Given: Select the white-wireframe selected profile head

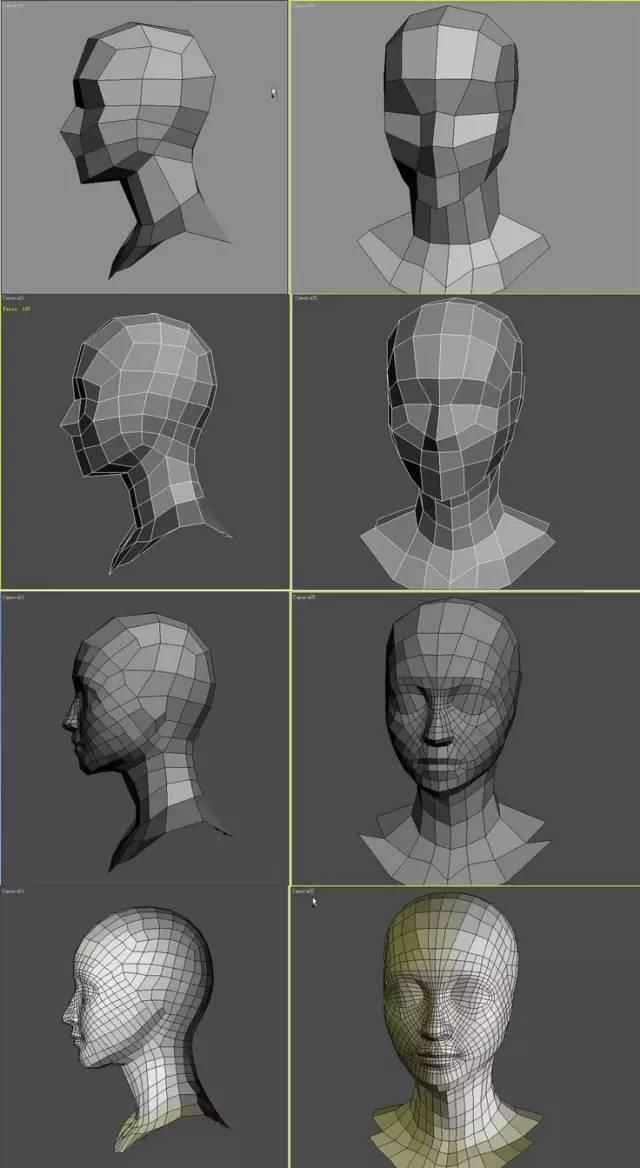Looking at the screenshot, I should [x=145, y=439].
